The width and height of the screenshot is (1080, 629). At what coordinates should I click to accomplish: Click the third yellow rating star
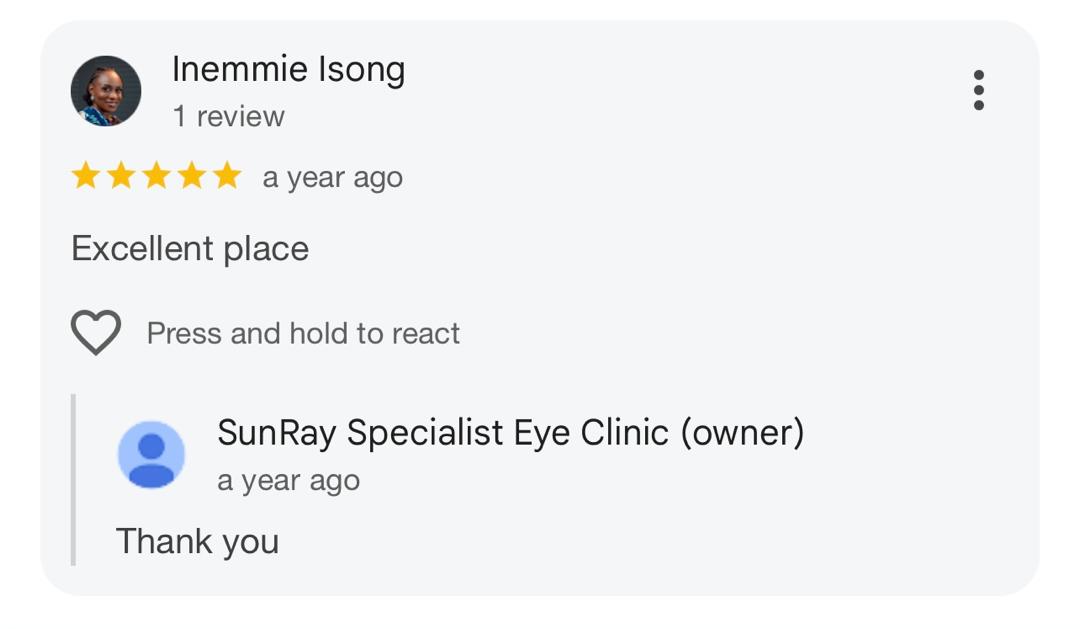(x=156, y=176)
